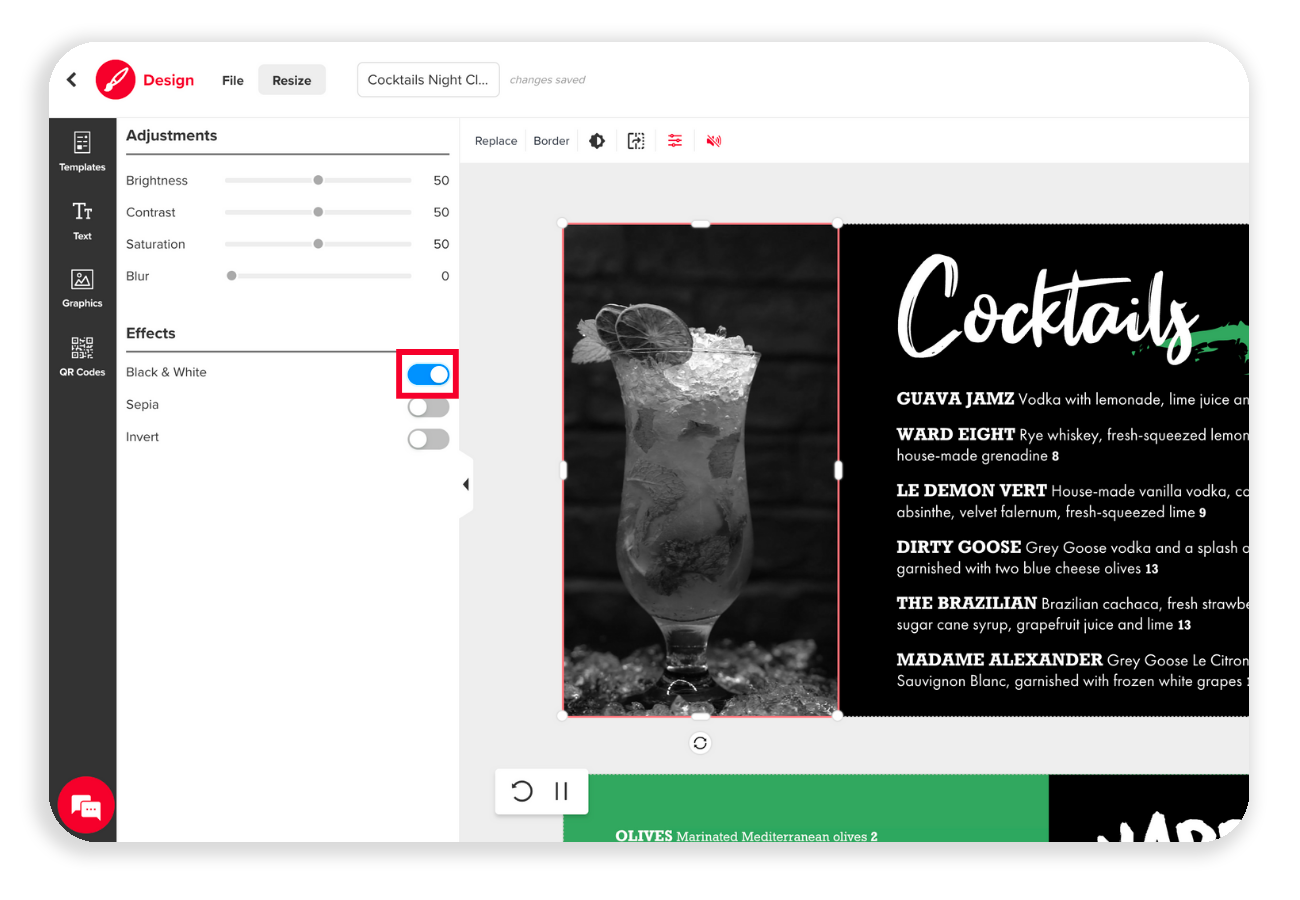This screenshot has height=900, width=1300.
Task: Open the File menu
Action: tap(233, 80)
